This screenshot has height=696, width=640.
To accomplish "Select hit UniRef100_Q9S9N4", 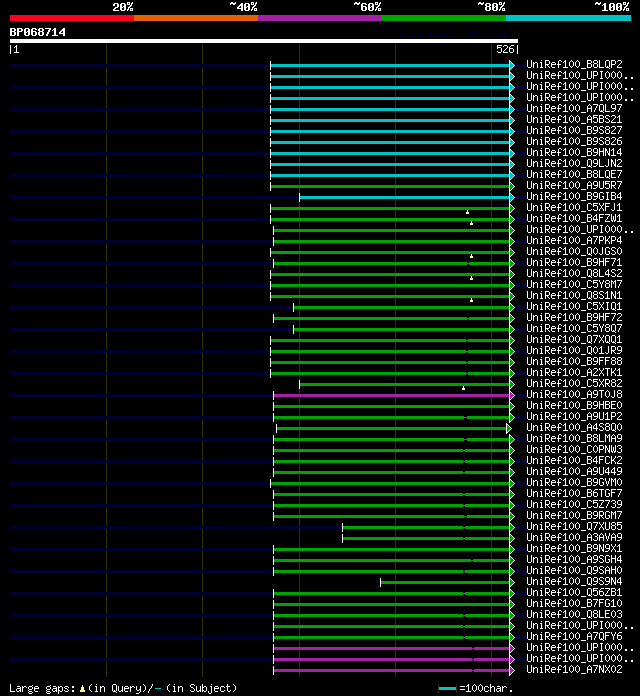I will pos(574,582).
